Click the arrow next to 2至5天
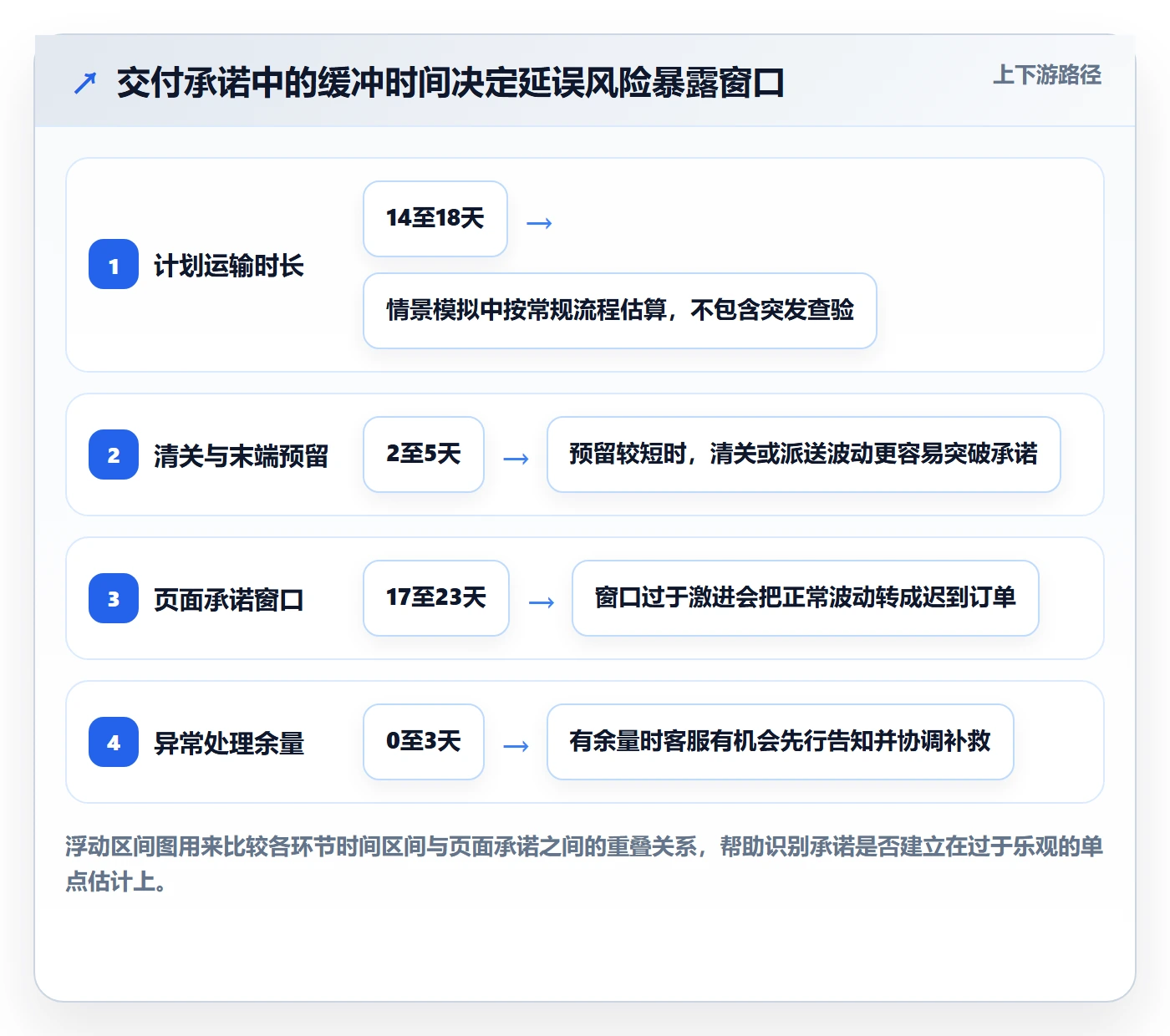Viewport: 1170px width, 1036px height. [516, 459]
